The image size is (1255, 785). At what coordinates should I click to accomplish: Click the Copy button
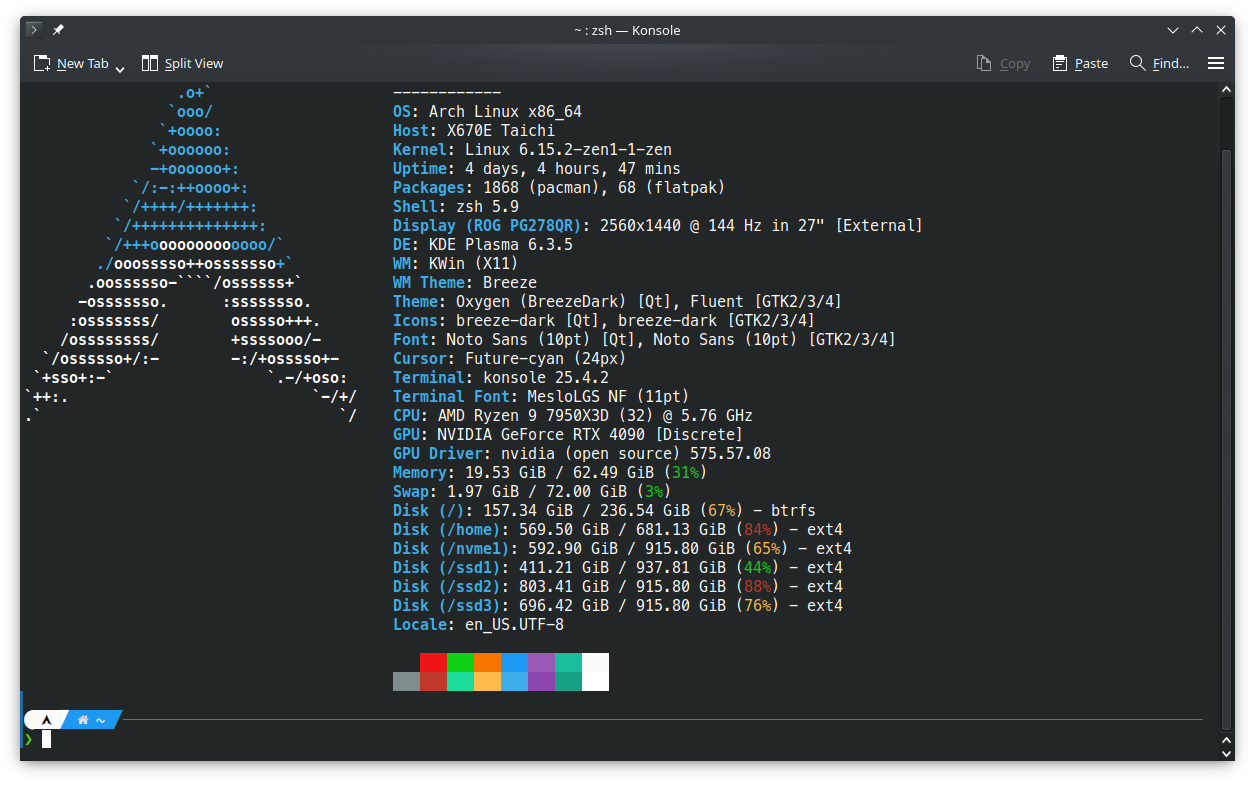(x=1003, y=63)
